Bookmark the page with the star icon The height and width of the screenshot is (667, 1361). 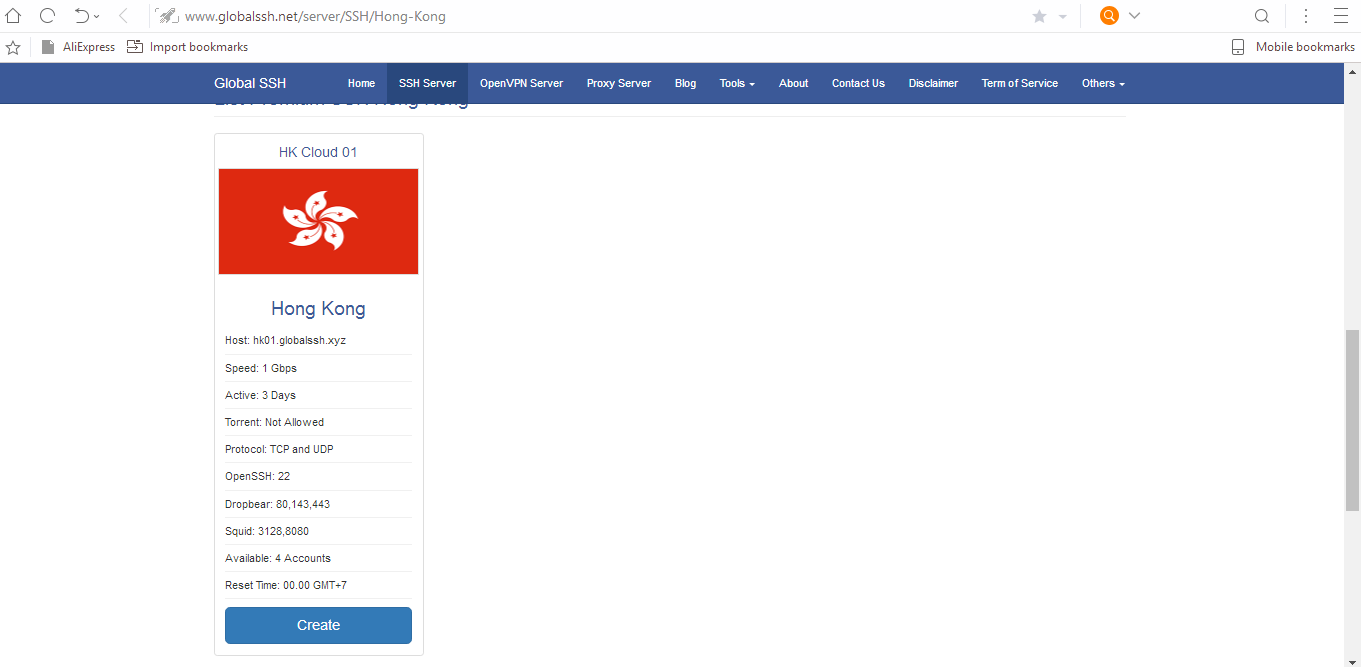click(x=1039, y=16)
